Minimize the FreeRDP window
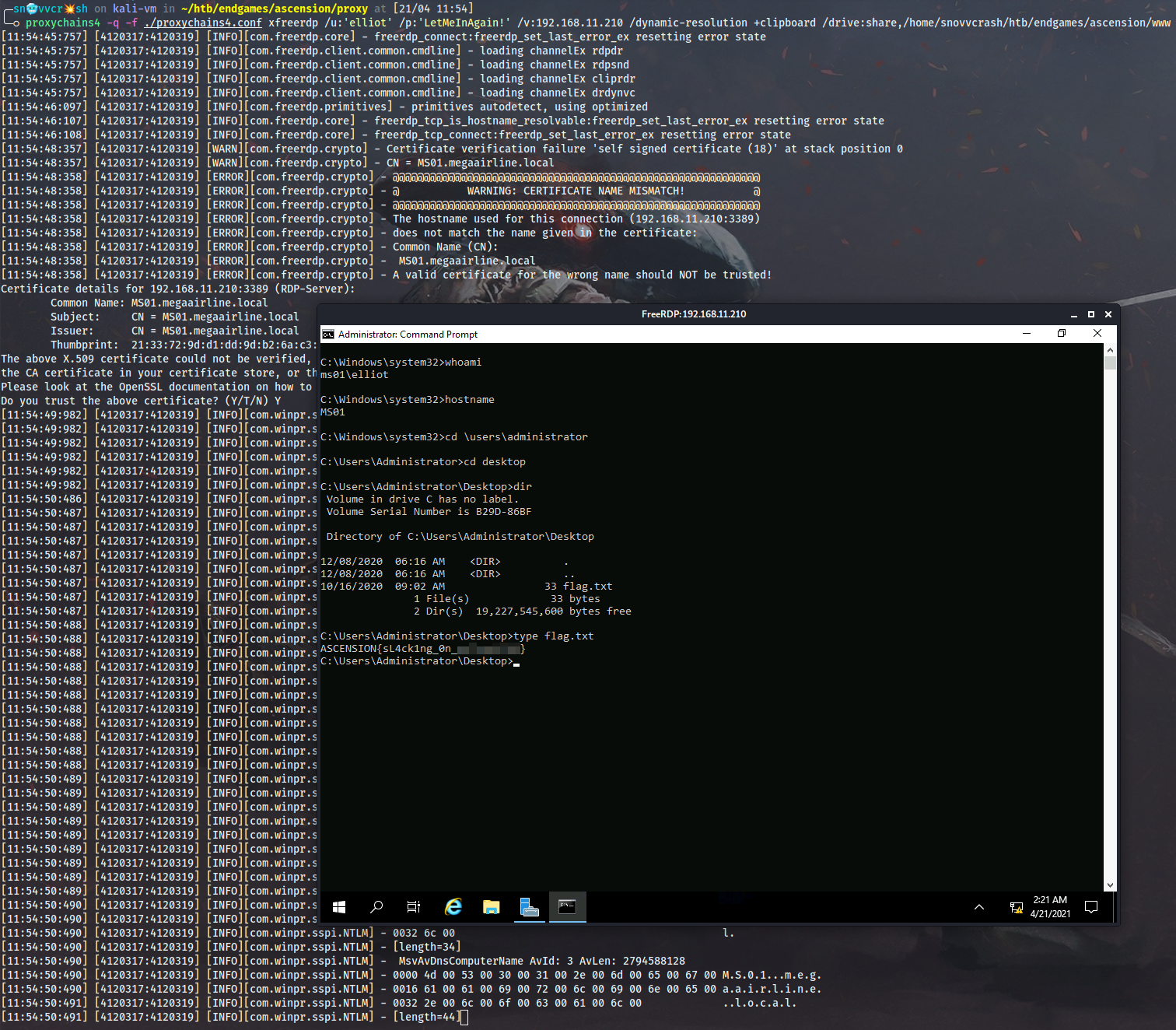The height and width of the screenshot is (1030, 1176). (x=1074, y=314)
